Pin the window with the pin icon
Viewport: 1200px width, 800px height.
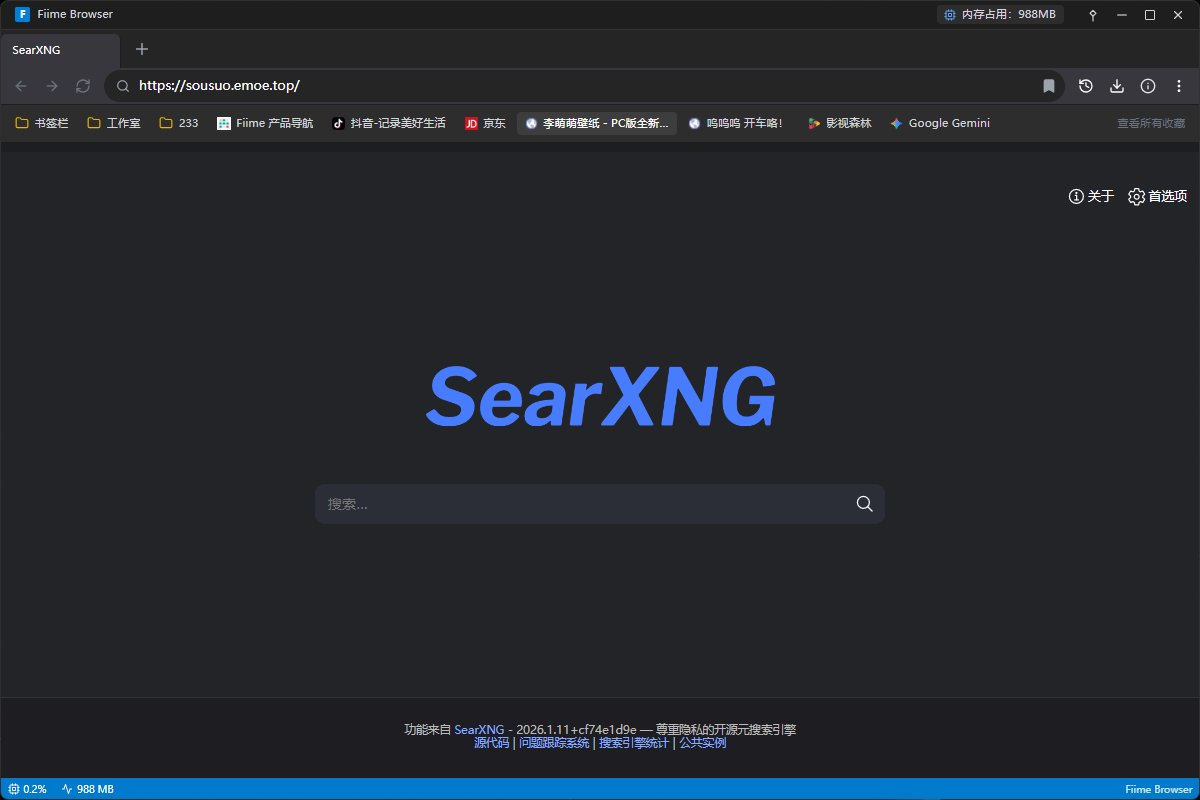(1093, 15)
